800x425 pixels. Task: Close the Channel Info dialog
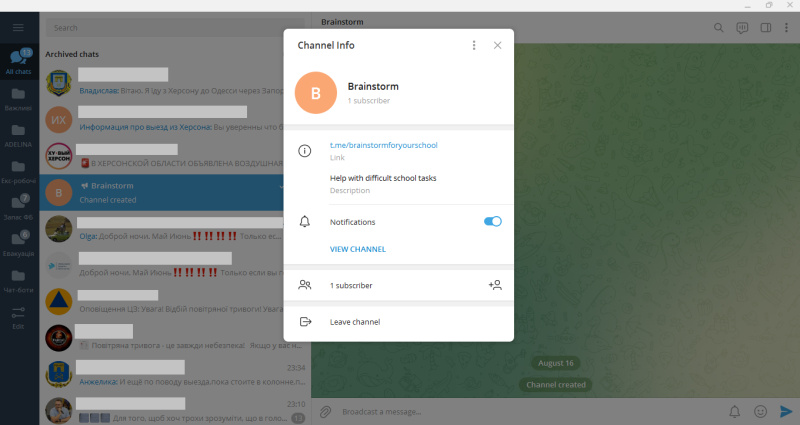(x=497, y=45)
